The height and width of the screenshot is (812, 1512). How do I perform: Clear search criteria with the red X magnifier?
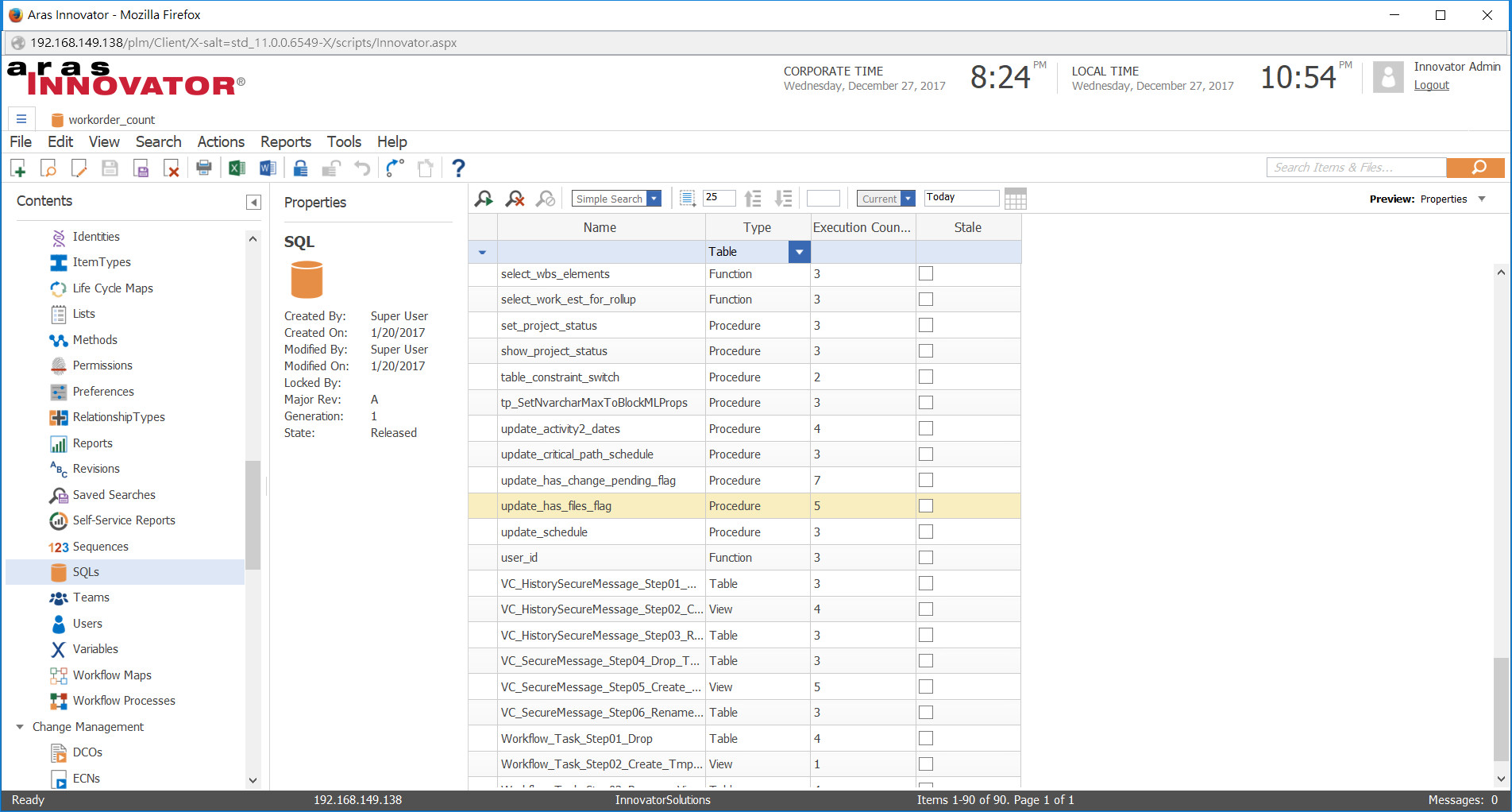pyautogui.click(x=515, y=199)
